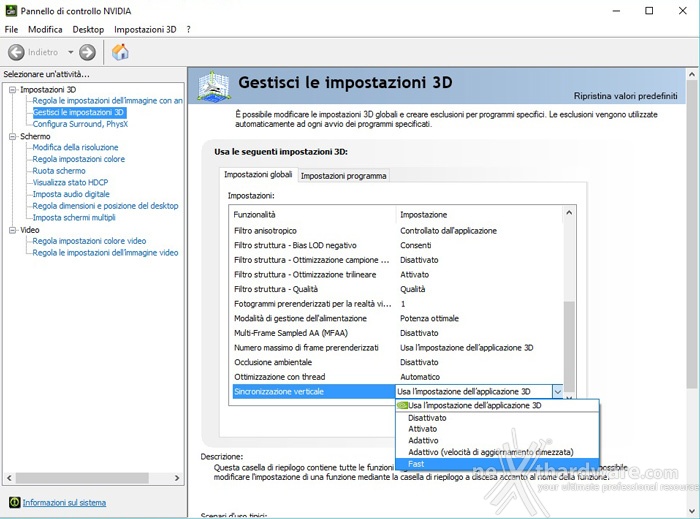Click left panel horizontal scroll right arrow
This screenshot has width=700, height=519.
tap(177, 478)
